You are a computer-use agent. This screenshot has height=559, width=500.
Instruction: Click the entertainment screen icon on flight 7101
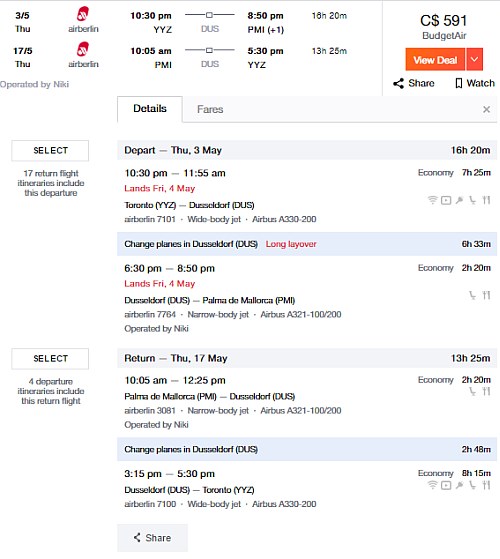[x=446, y=200]
